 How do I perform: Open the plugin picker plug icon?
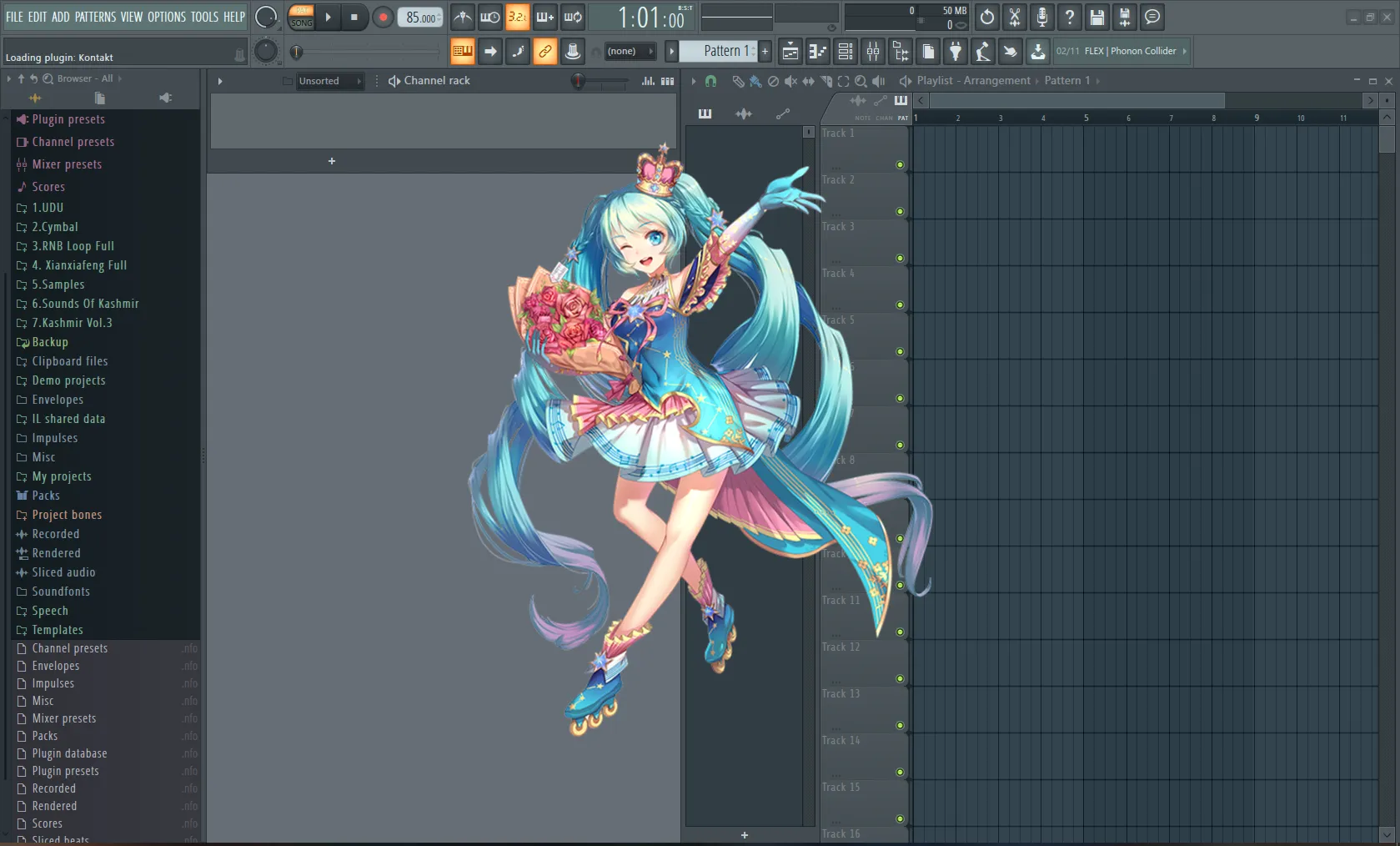pyautogui.click(x=956, y=52)
